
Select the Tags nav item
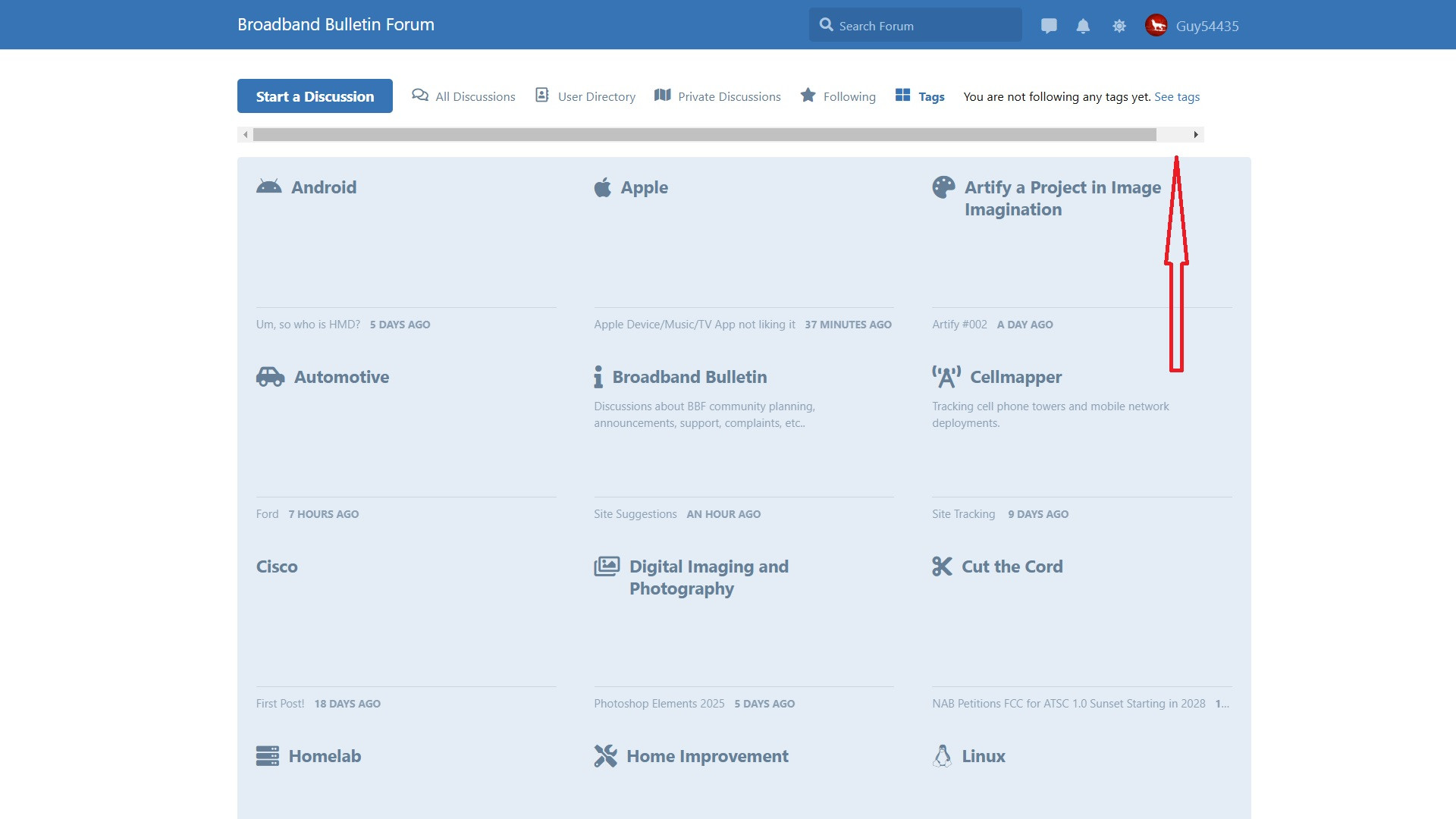920,96
